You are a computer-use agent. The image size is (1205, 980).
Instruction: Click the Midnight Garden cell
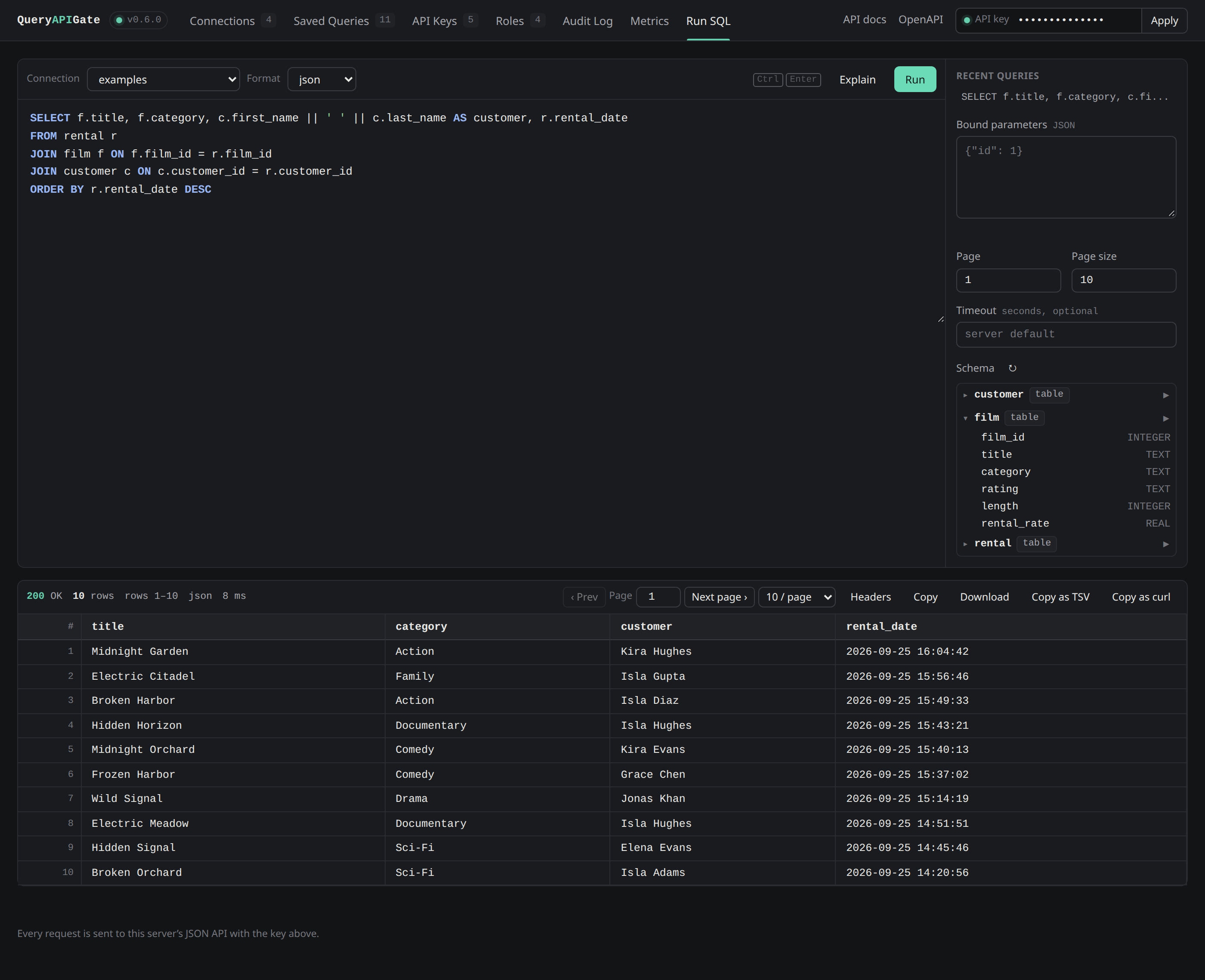tap(233, 651)
